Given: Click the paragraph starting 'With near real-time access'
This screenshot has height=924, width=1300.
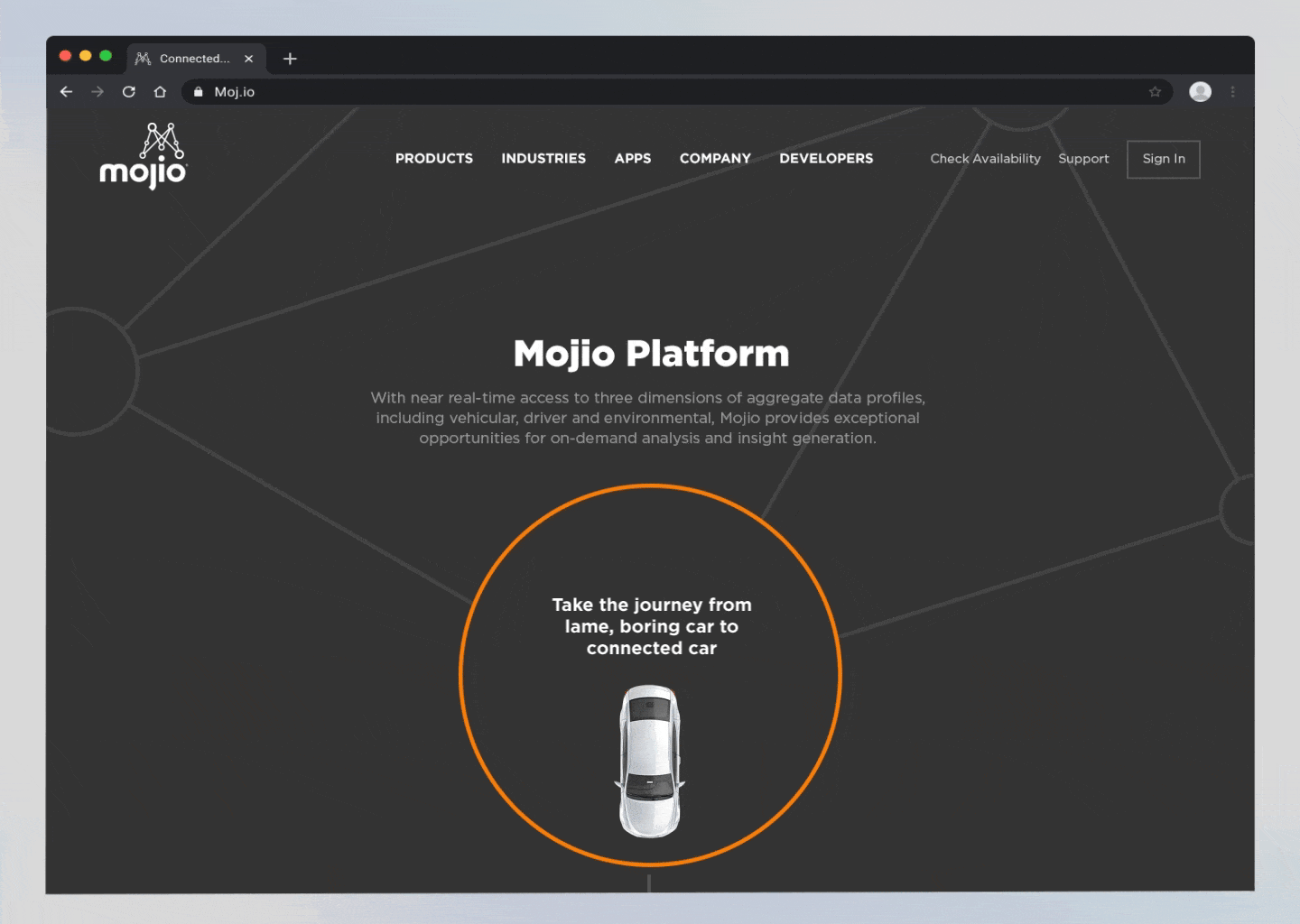Looking at the screenshot, I should click(x=648, y=418).
